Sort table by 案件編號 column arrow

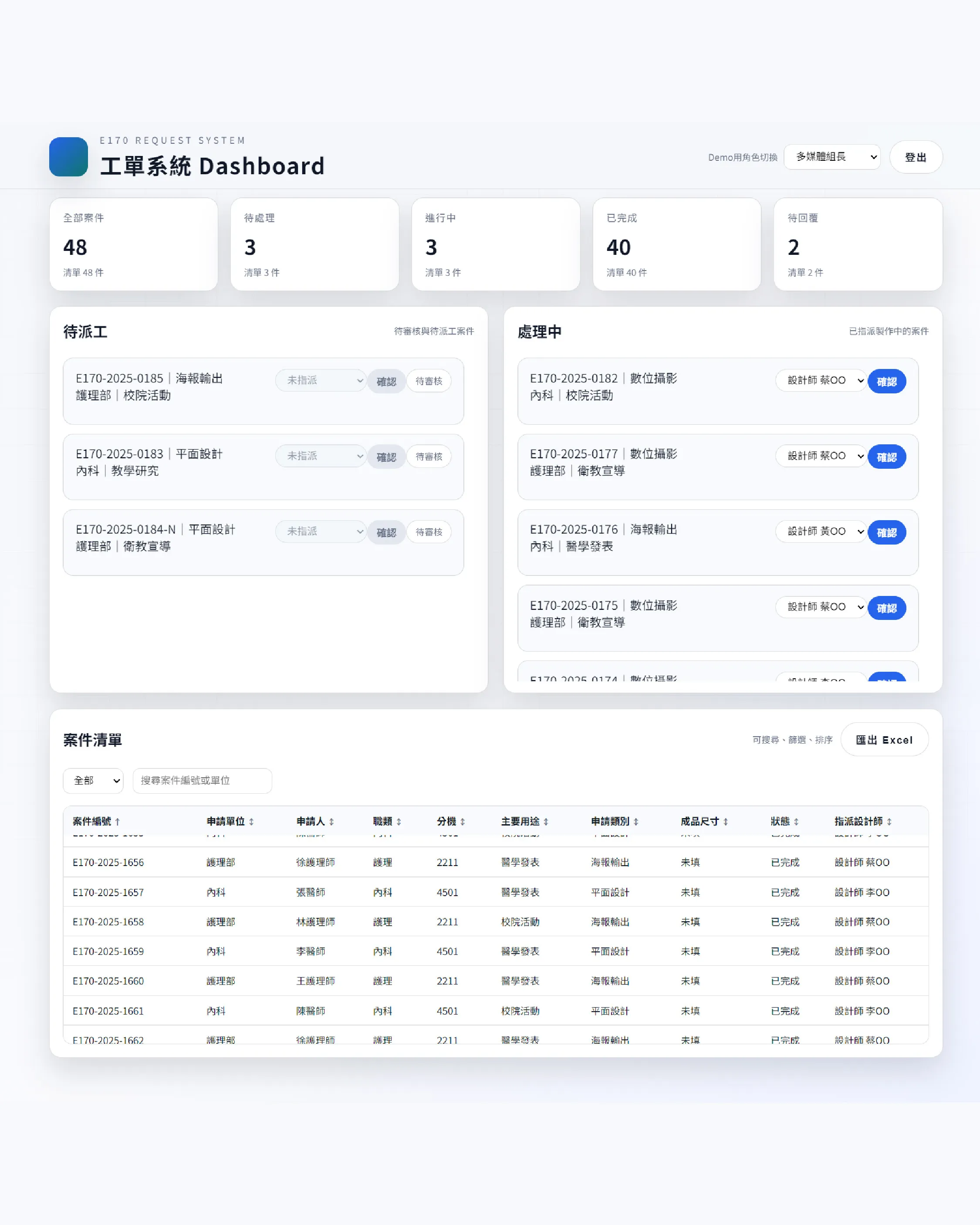pyautogui.click(x=118, y=822)
